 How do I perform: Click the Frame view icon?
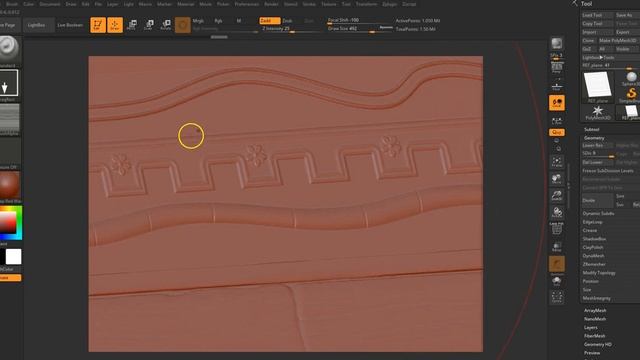557,161
